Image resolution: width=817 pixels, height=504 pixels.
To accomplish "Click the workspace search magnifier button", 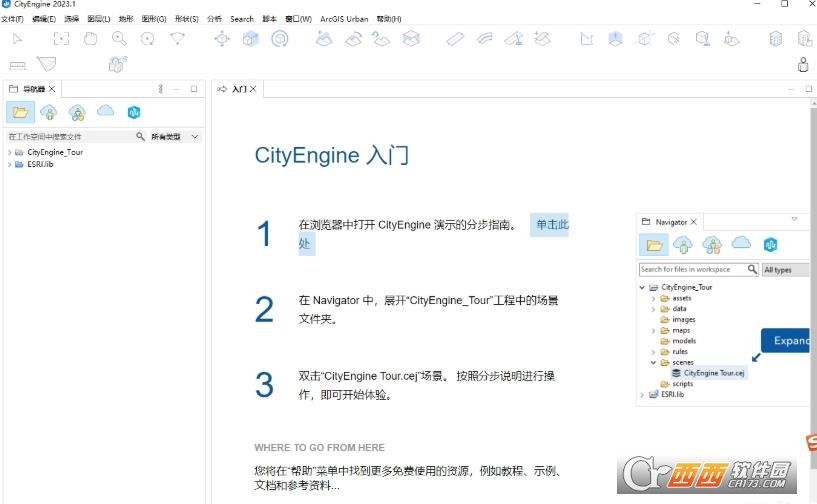I will coord(140,137).
